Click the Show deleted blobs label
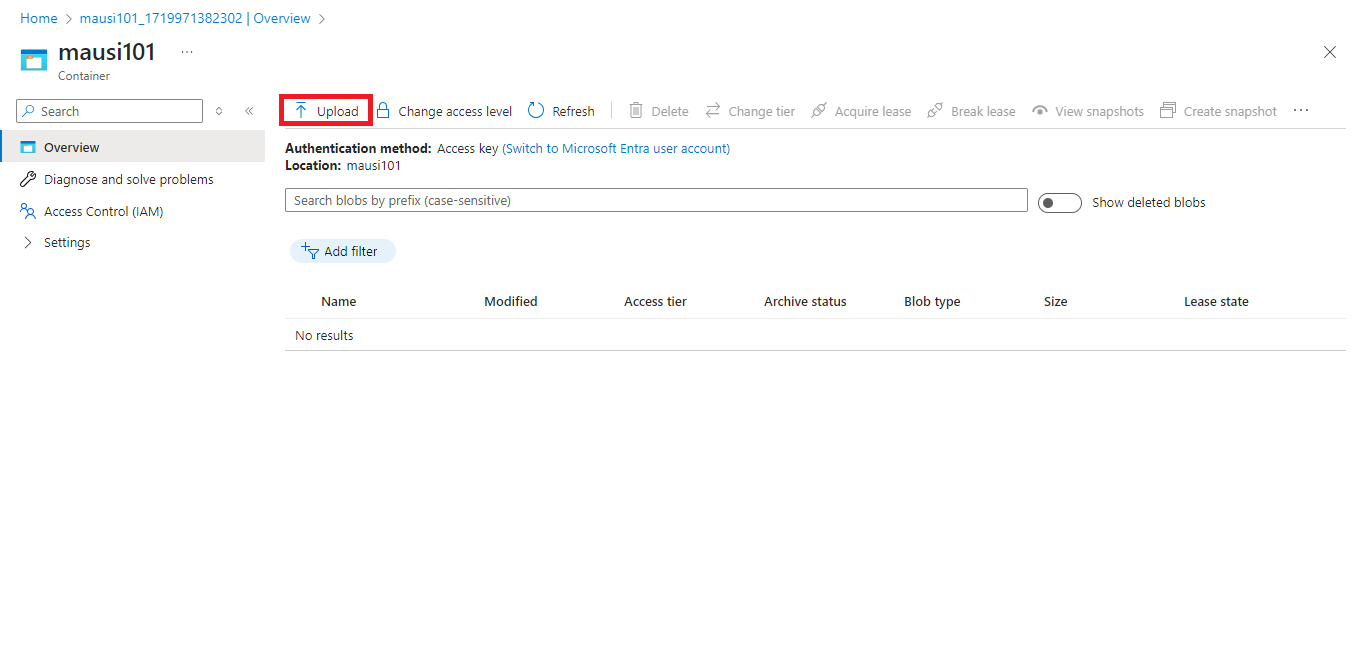This screenshot has width=1366, height=668. (1149, 203)
